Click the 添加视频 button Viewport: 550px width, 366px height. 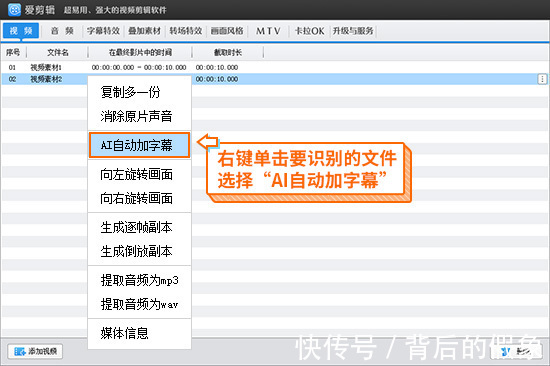point(35,351)
